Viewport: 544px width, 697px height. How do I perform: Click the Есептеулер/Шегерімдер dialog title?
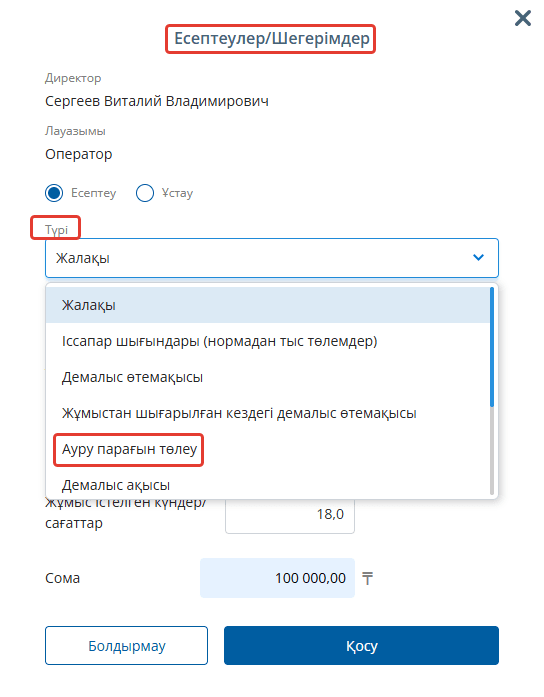(272, 39)
